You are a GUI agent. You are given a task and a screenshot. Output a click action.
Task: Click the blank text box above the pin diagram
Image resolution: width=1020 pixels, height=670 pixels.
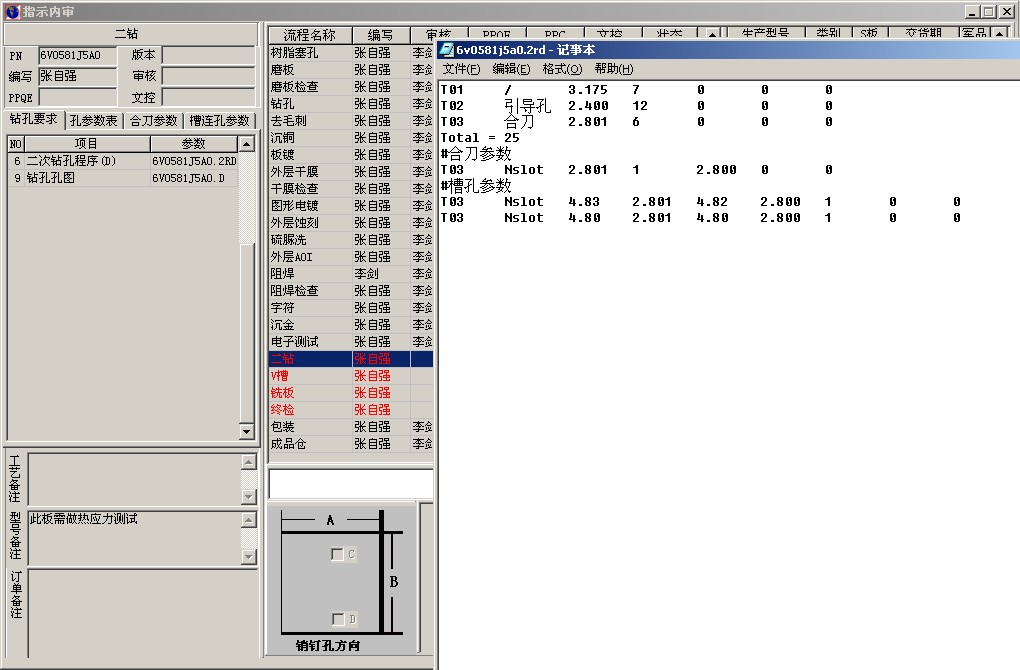(x=351, y=484)
